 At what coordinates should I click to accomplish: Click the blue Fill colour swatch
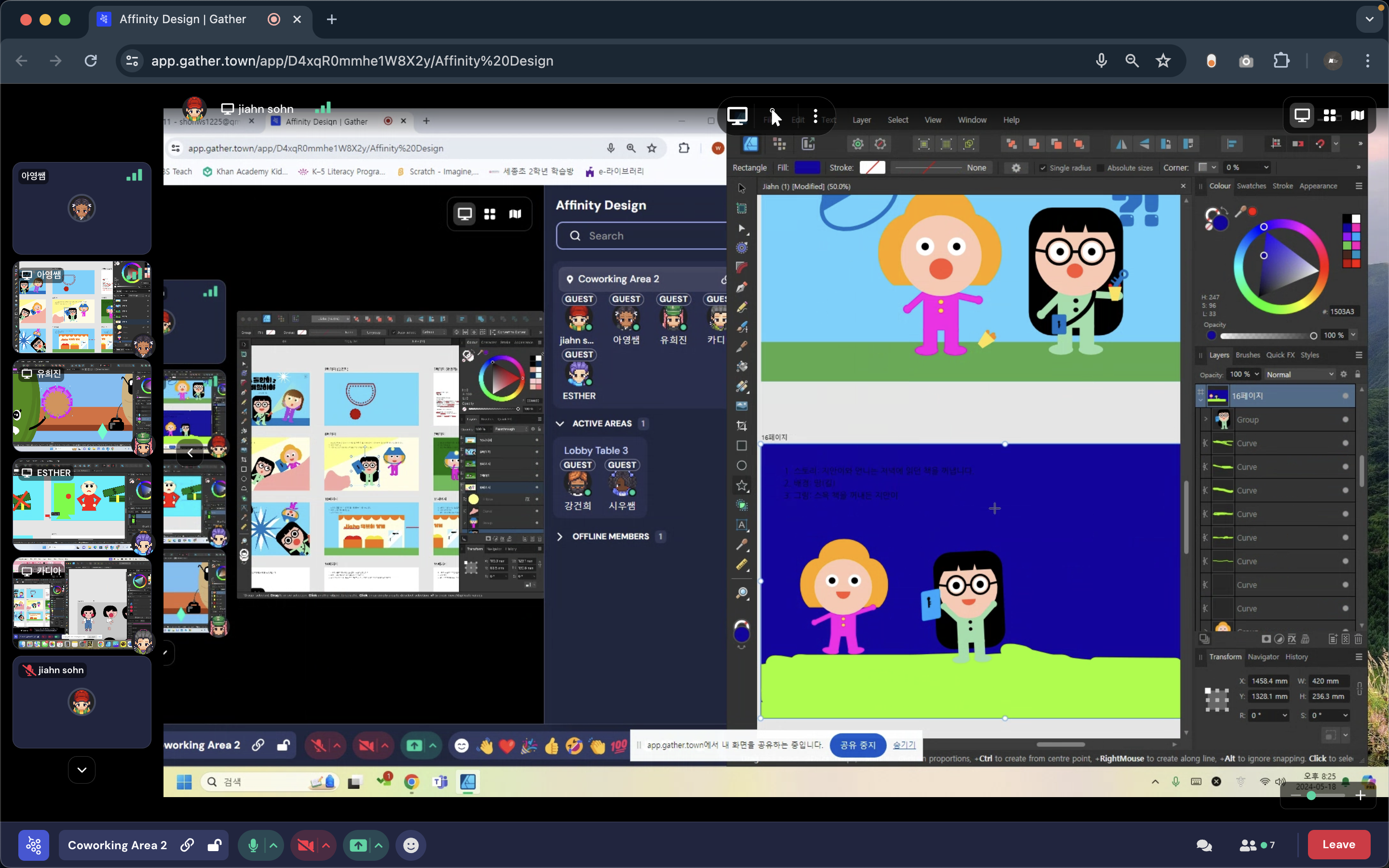[x=806, y=168]
